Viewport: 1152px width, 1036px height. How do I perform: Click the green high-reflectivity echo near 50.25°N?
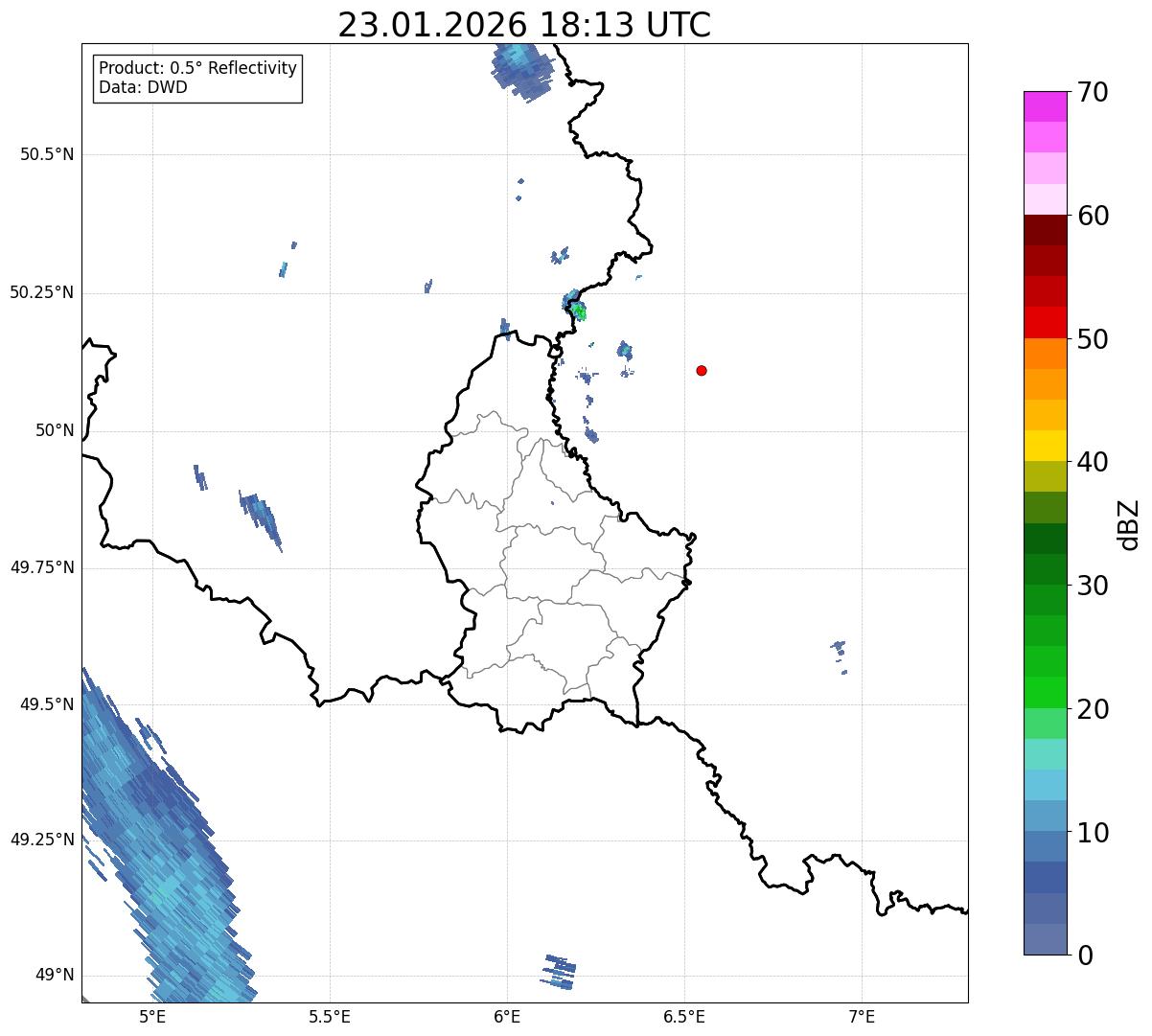click(578, 311)
